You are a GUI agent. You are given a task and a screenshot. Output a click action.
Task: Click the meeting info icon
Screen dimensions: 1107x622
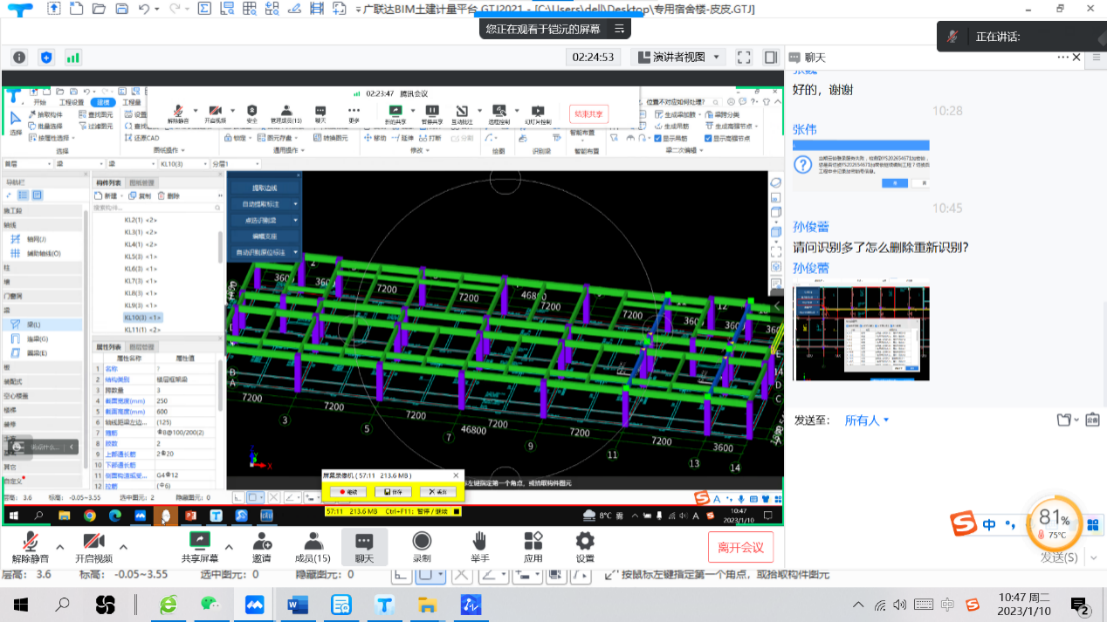[x=18, y=57]
